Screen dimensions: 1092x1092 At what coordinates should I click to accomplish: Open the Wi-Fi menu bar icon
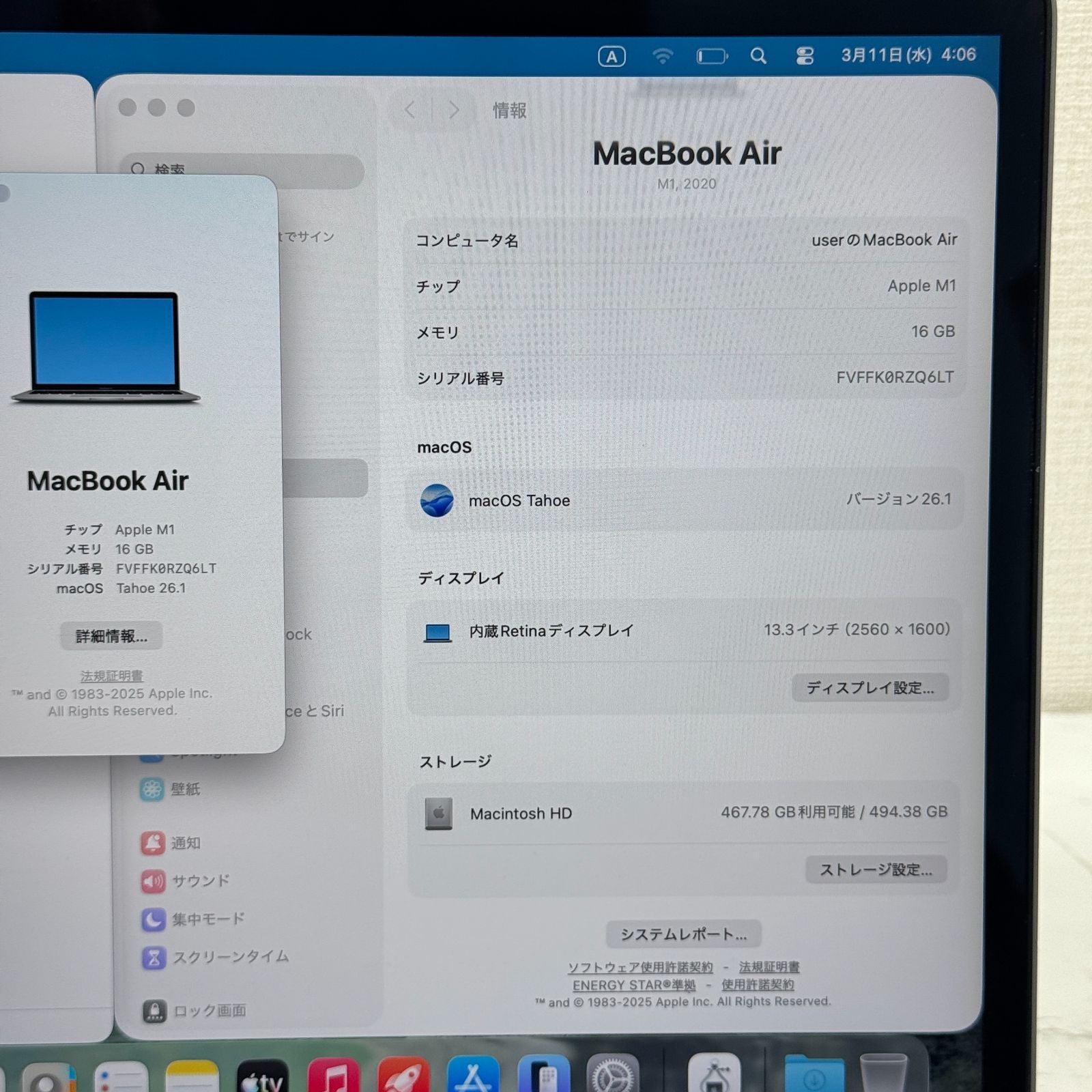tap(662, 56)
